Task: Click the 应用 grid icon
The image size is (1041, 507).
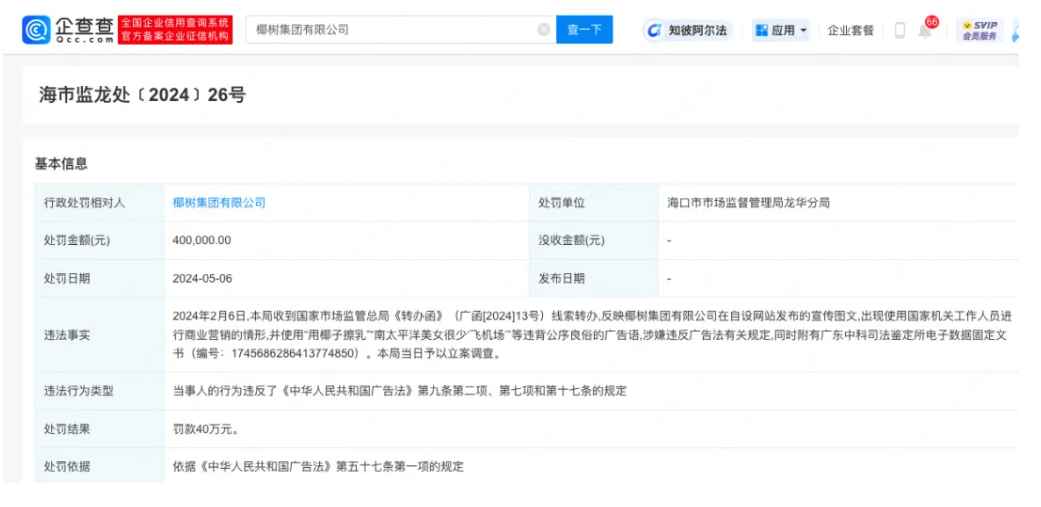Action: point(761,31)
